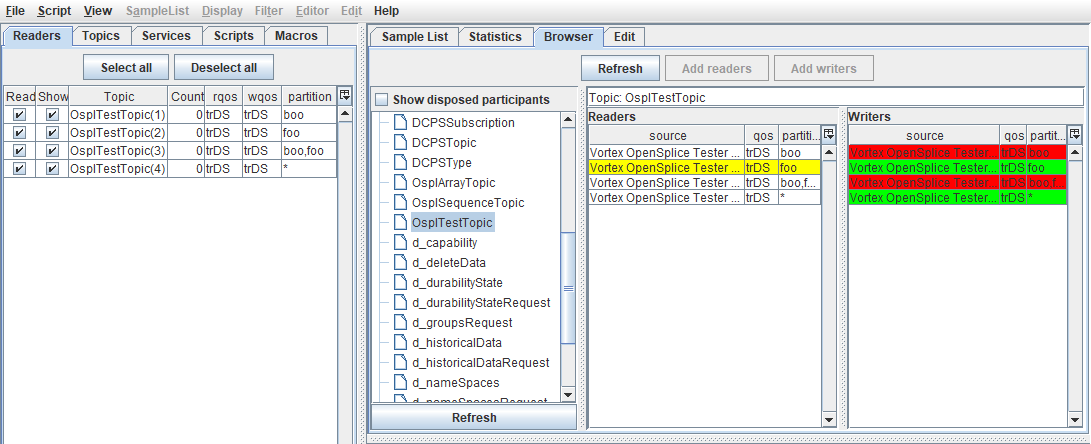
Task: Select the OsplTestTopic file icon
Action: (x=400, y=223)
